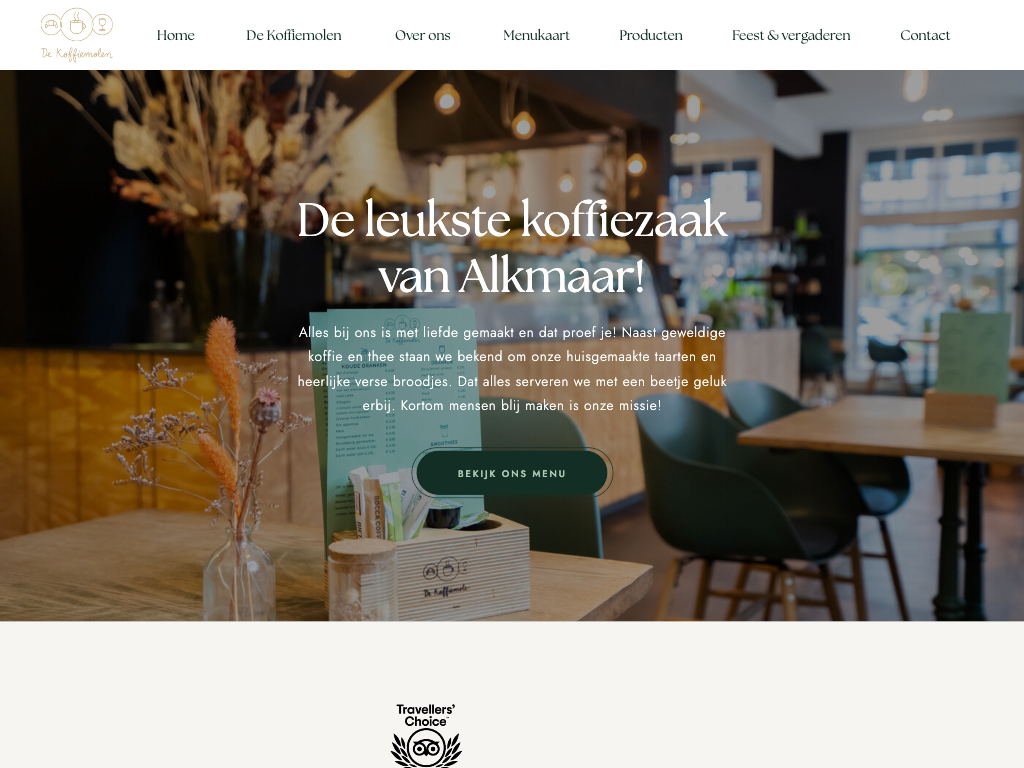Visit the Feest & vergaderen page
The image size is (1024, 768).
pyautogui.click(x=791, y=35)
